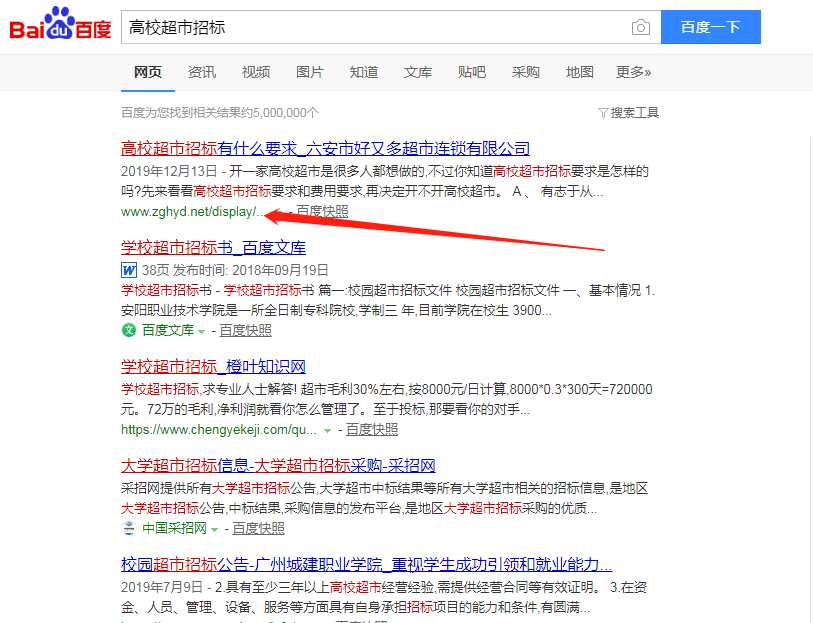Open 百度快照 for chengyekeji result

372,429
